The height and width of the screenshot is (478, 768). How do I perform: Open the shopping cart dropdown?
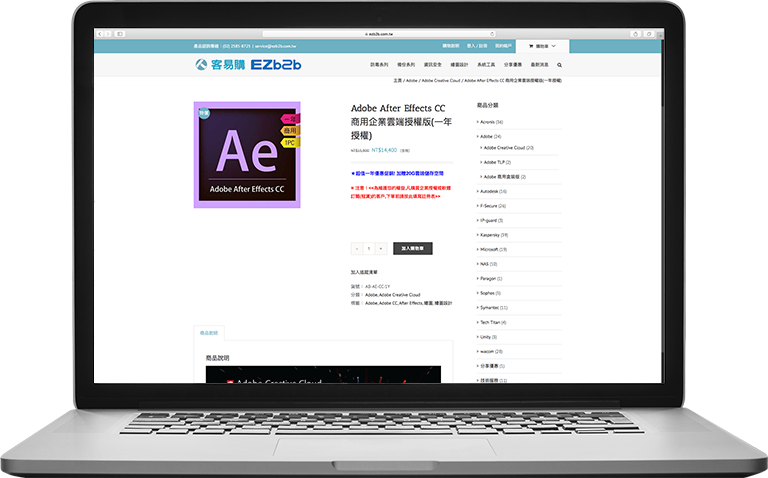542,46
